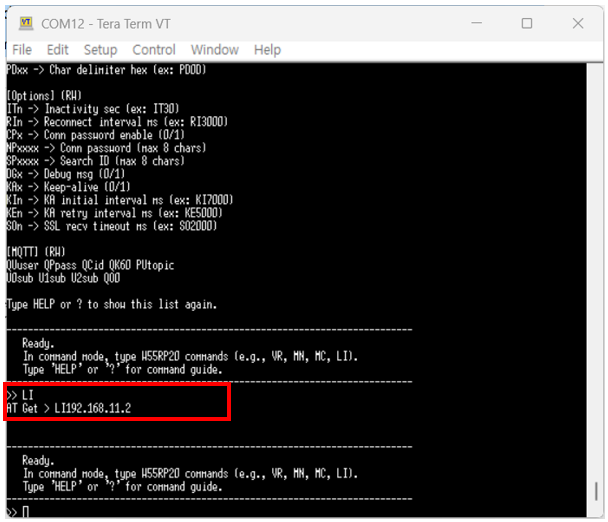608x522 pixels.
Task: Open the Setup menu
Action: (100, 49)
